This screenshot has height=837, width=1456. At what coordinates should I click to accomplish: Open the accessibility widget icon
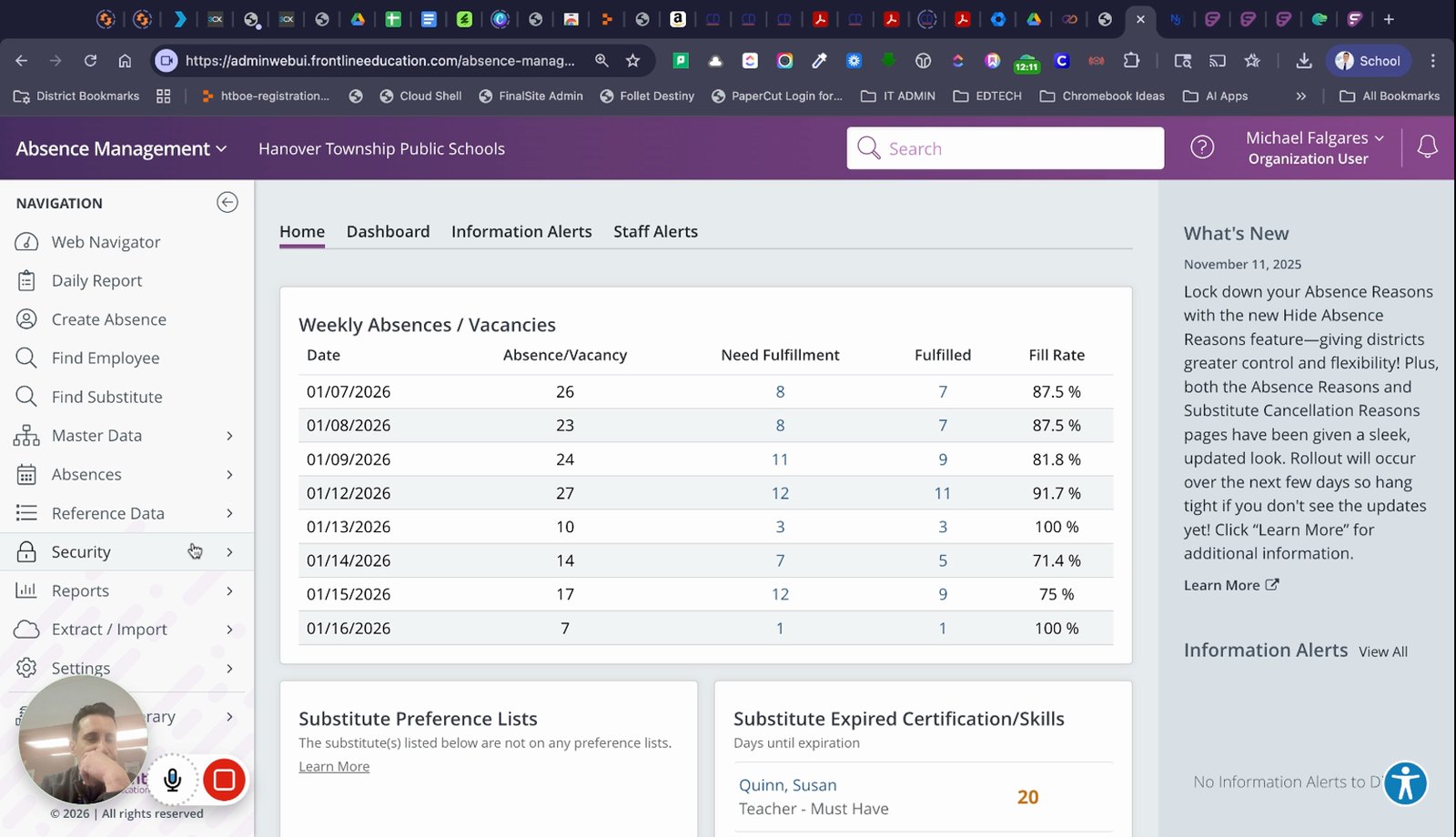click(x=1405, y=783)
